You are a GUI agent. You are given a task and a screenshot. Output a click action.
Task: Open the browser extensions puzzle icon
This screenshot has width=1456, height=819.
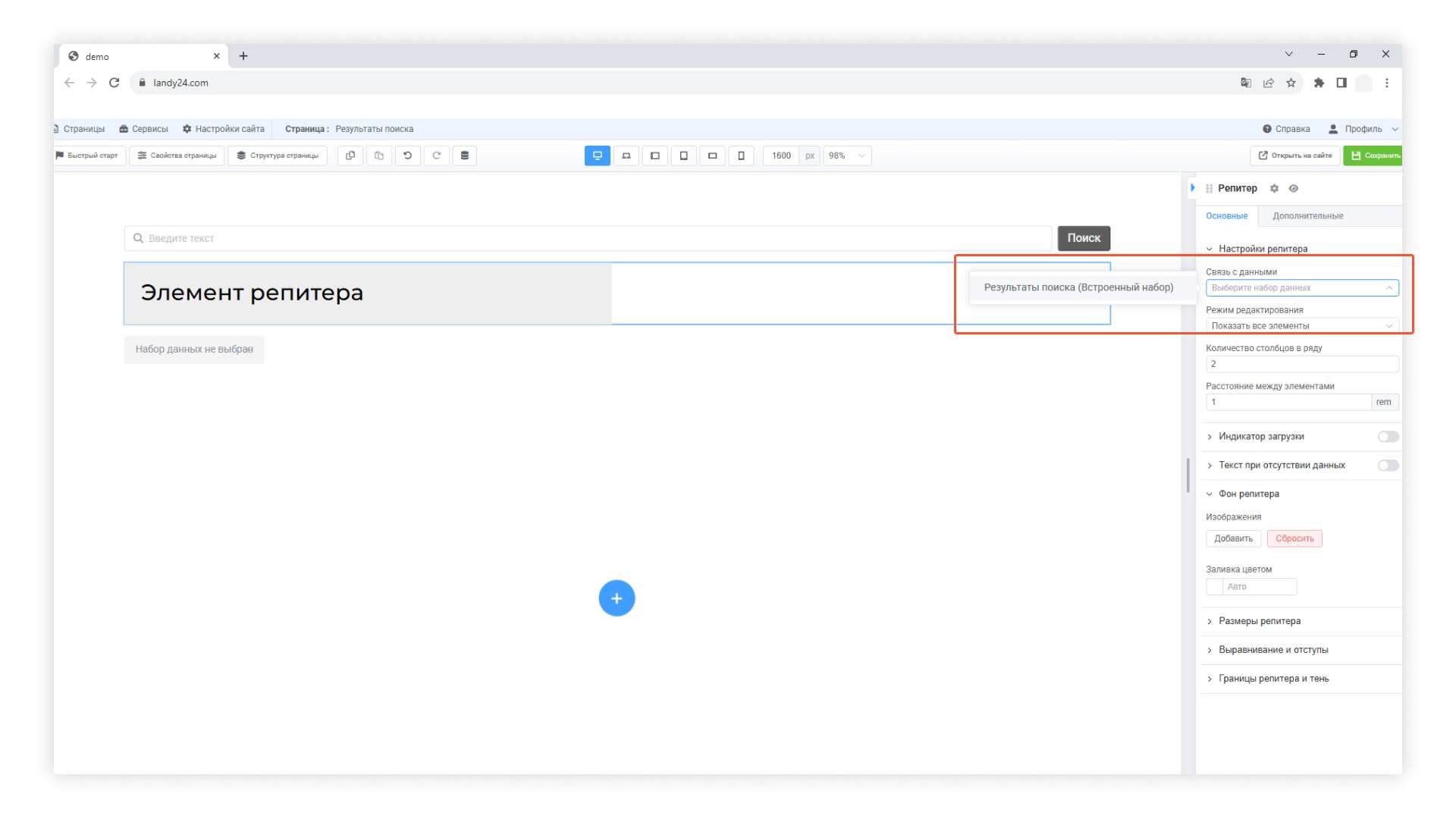point(1319,83)
